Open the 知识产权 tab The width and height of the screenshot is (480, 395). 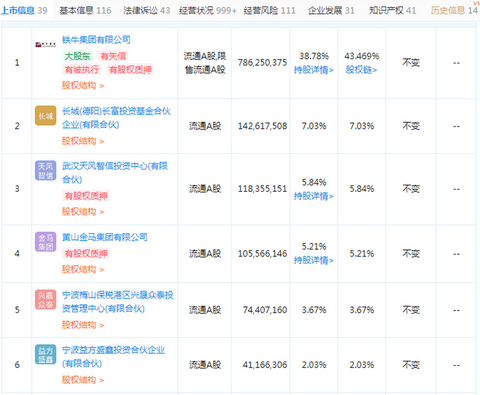(x=392, y=10)
